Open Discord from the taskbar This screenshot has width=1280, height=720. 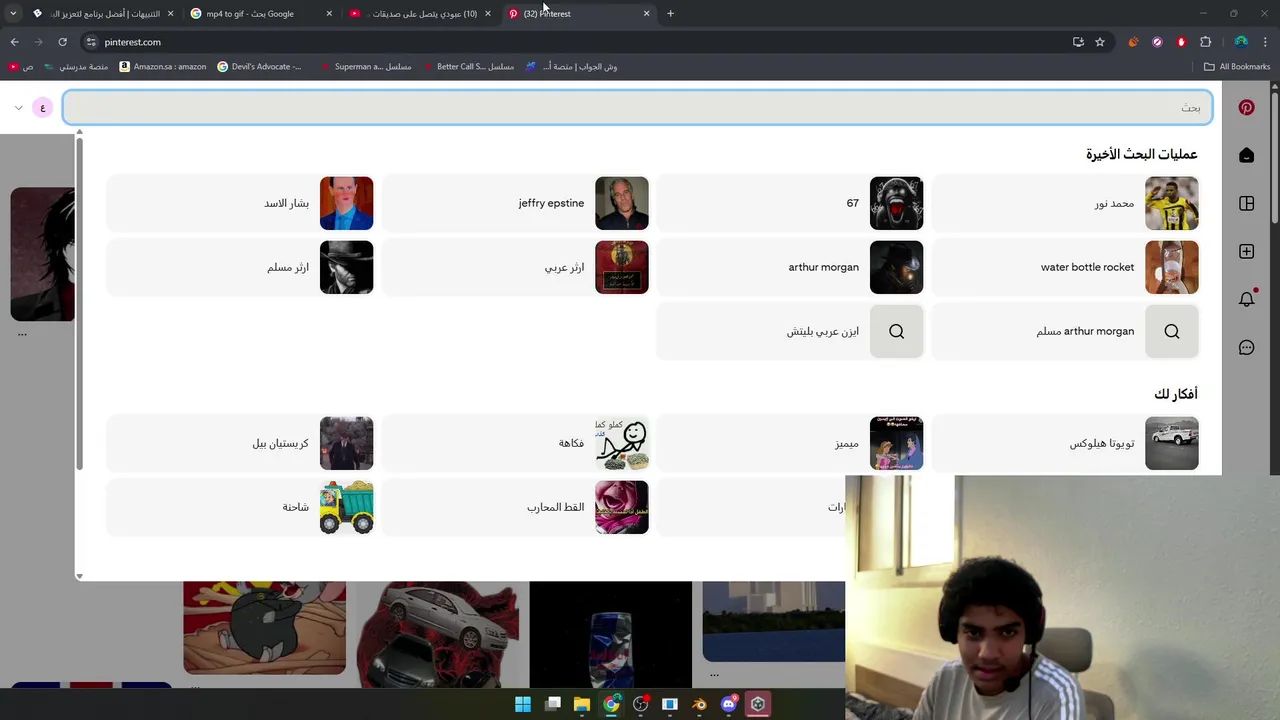point(729,704)
